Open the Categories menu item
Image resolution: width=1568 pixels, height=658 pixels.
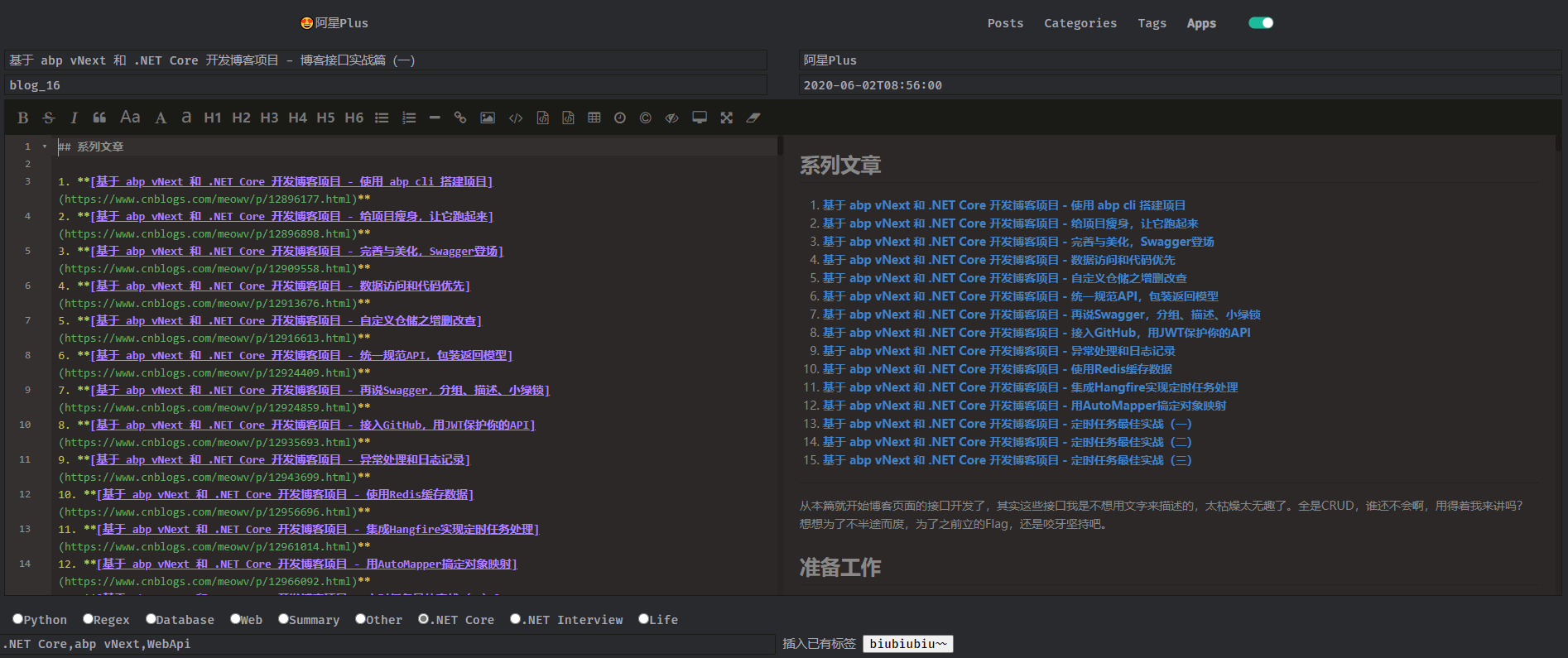[1080, 23]
